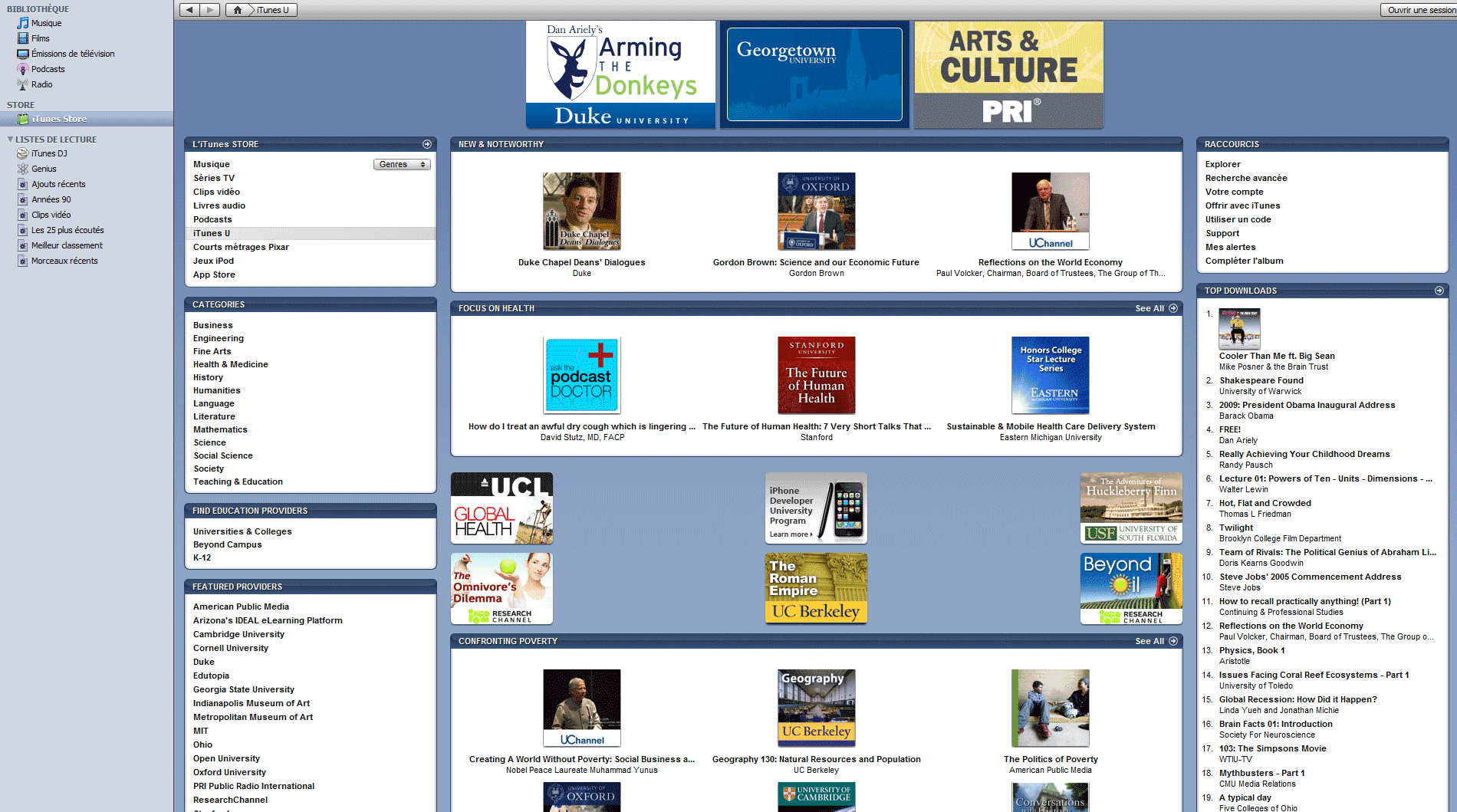Open Films library in sidebar
The height and width of the screenshot is (812, 1457).
pos(40,38)
